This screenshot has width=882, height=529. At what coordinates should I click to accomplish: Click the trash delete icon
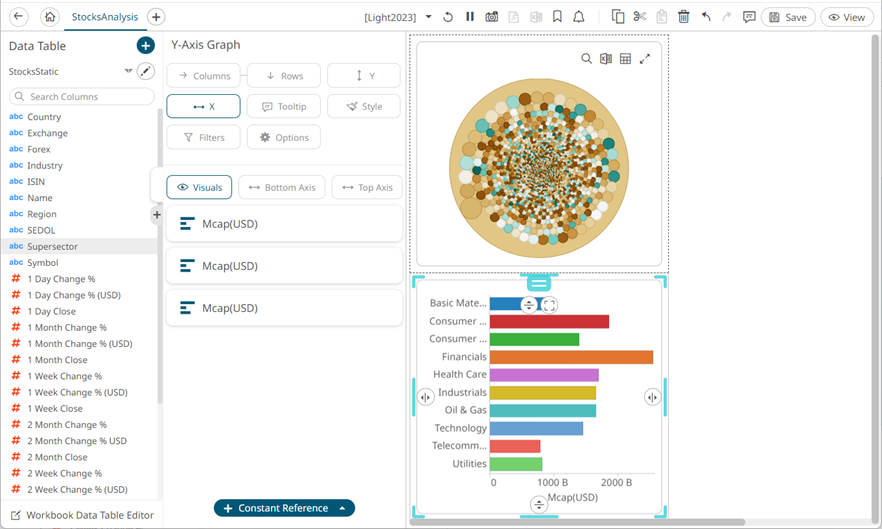(684, 17)
